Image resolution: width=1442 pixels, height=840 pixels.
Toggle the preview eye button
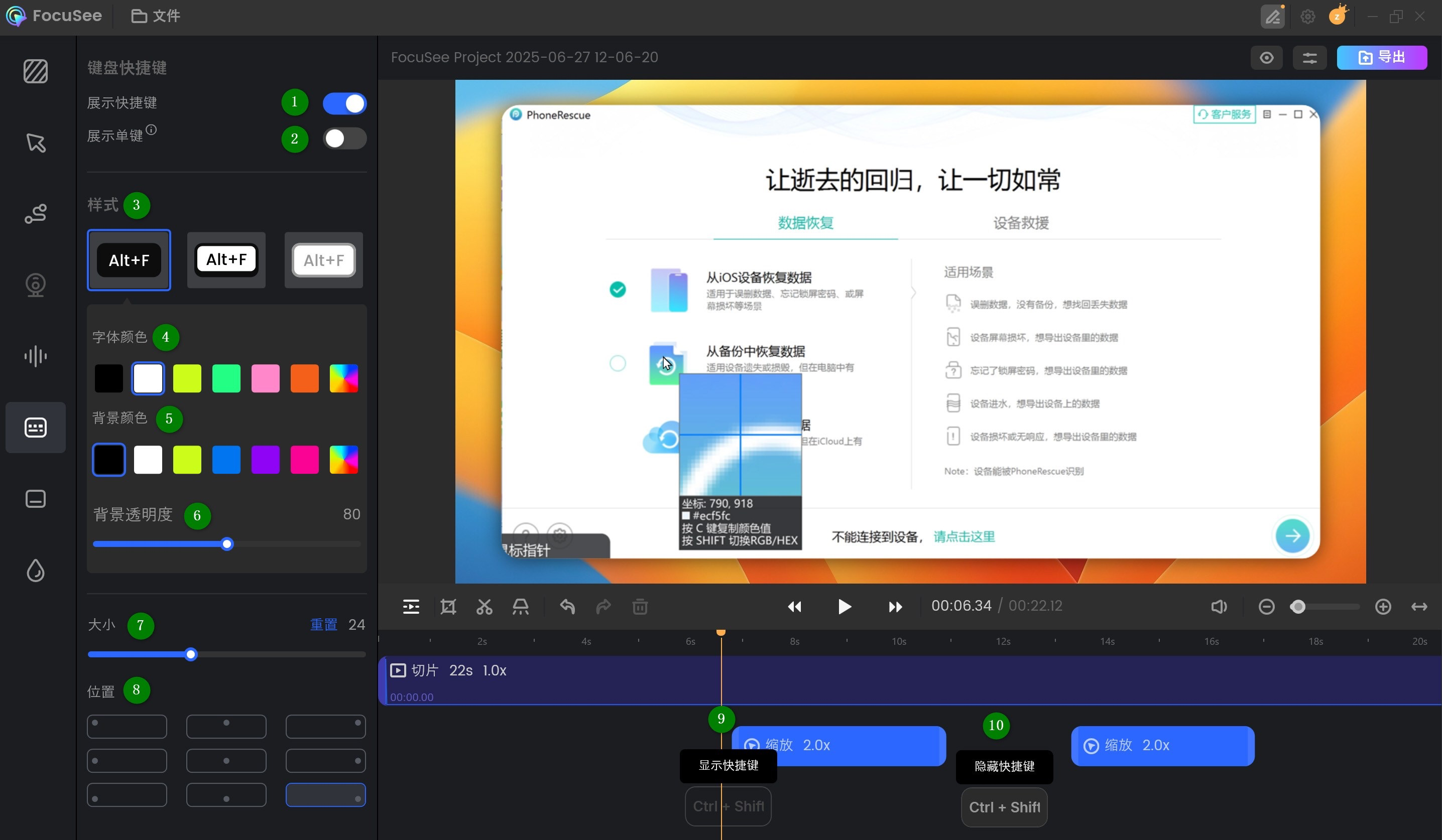pyautogui.click(x=1266, y=57)
